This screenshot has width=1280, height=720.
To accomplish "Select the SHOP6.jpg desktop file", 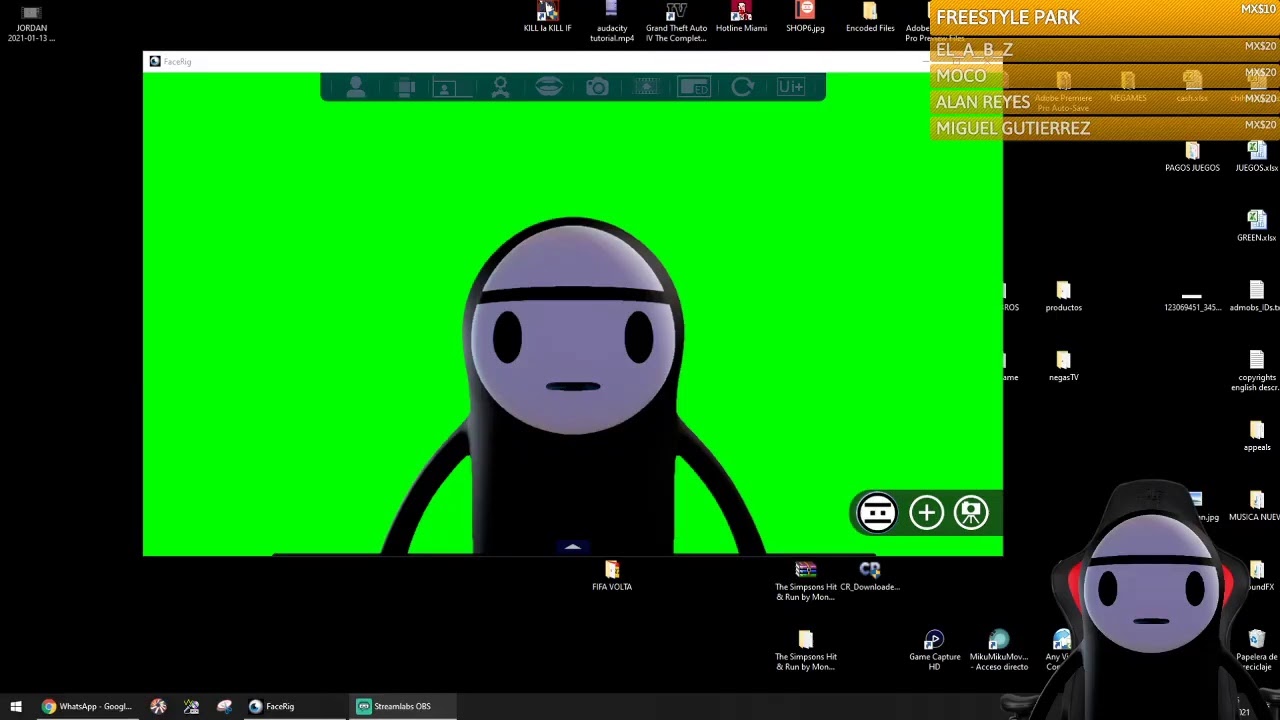I will [805, 18].
